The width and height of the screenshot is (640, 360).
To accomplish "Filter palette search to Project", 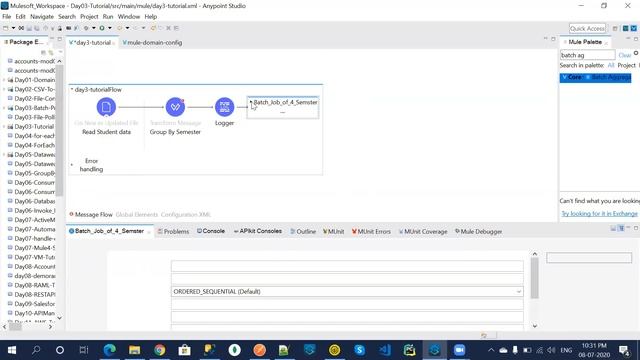I will 627,65.
